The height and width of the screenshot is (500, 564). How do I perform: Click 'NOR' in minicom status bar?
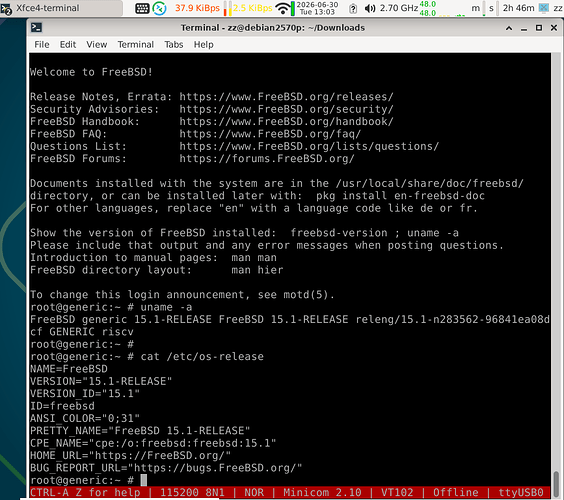(x=254, y=492)
